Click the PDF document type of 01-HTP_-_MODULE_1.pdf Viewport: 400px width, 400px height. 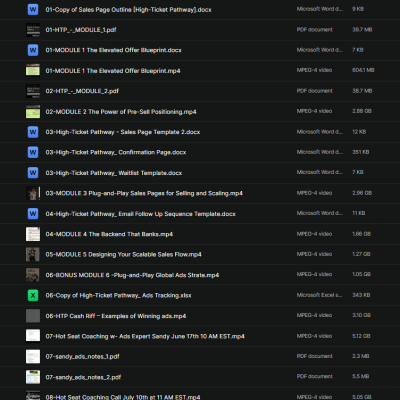[315, 30]
